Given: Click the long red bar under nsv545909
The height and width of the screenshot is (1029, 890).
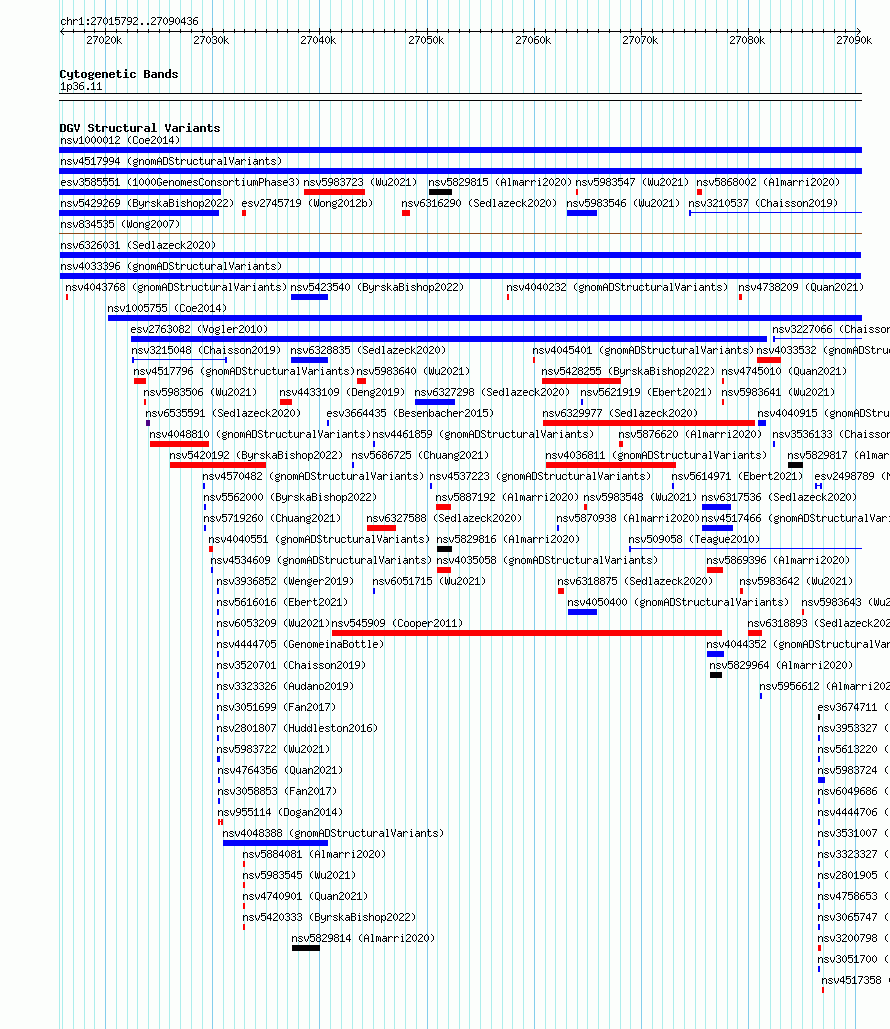Looking at the screenshot, I should click(x=526, y=633).
